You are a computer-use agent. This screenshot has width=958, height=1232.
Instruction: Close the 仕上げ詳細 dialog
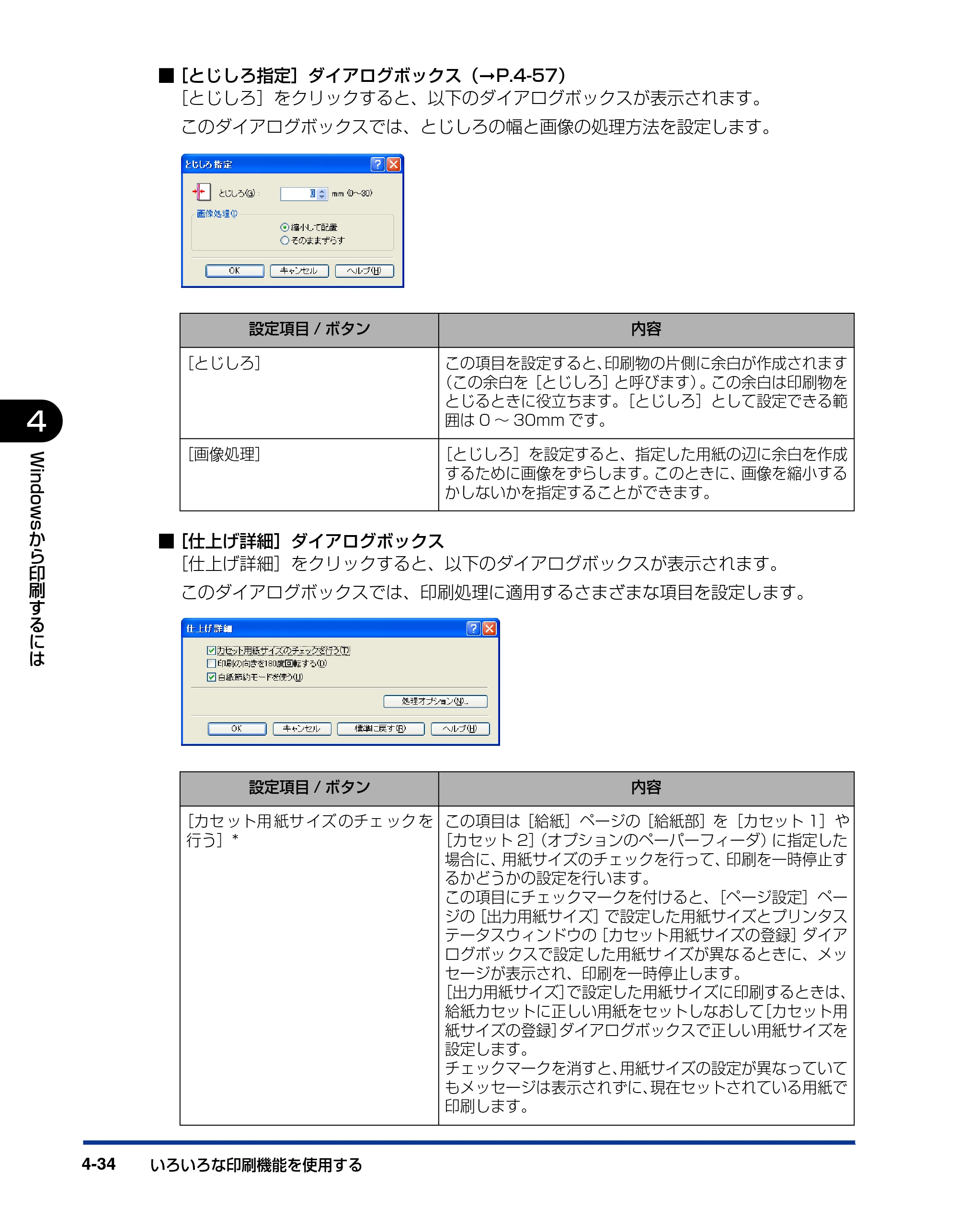tap(489, 628)
